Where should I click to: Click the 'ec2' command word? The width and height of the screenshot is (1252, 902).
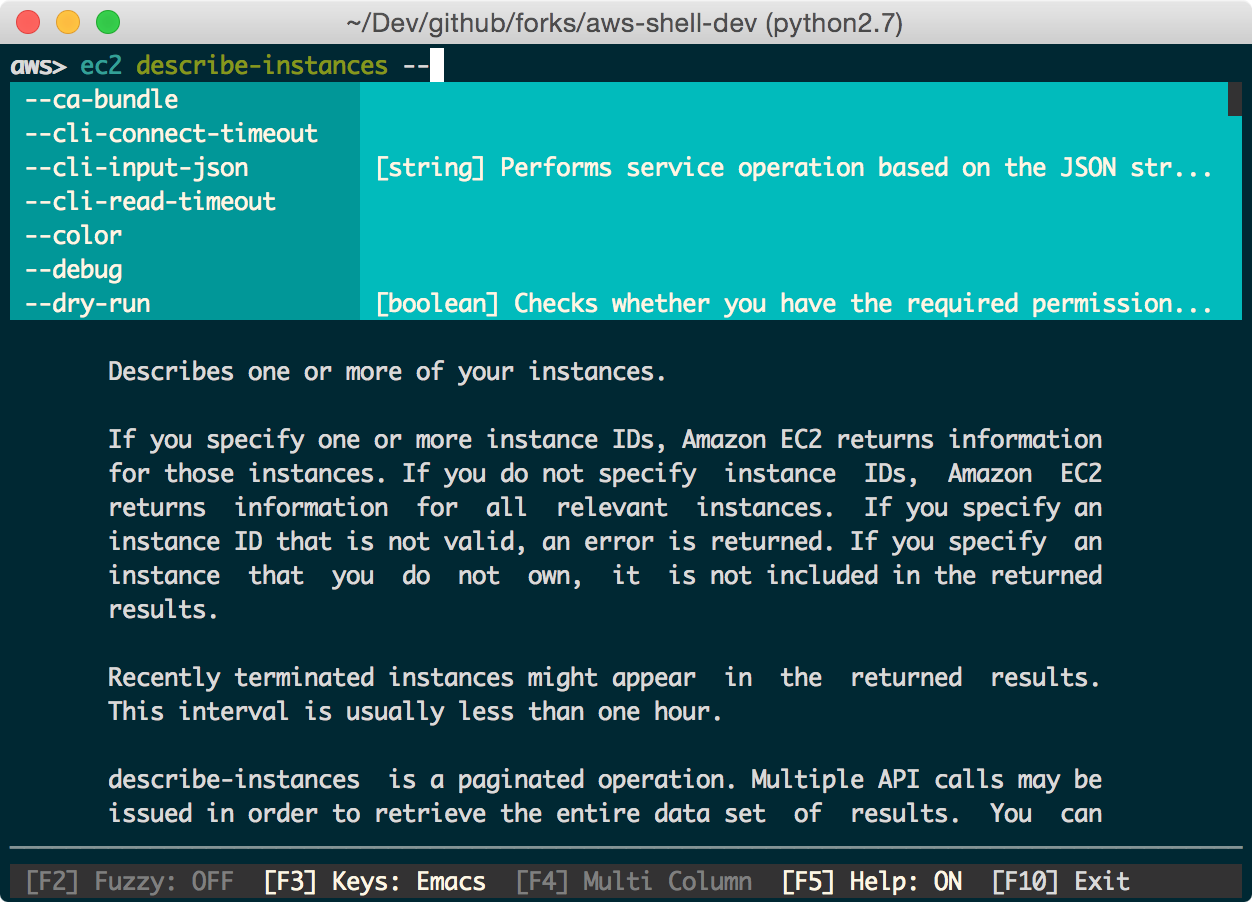click(x=101, y=66)
